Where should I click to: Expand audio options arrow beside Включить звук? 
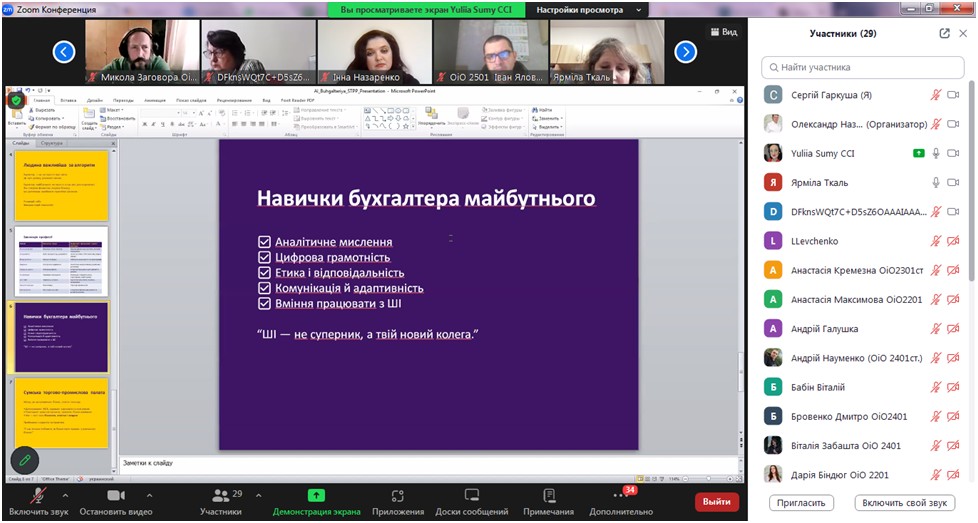pyautogui.click(x=66, y=495)
